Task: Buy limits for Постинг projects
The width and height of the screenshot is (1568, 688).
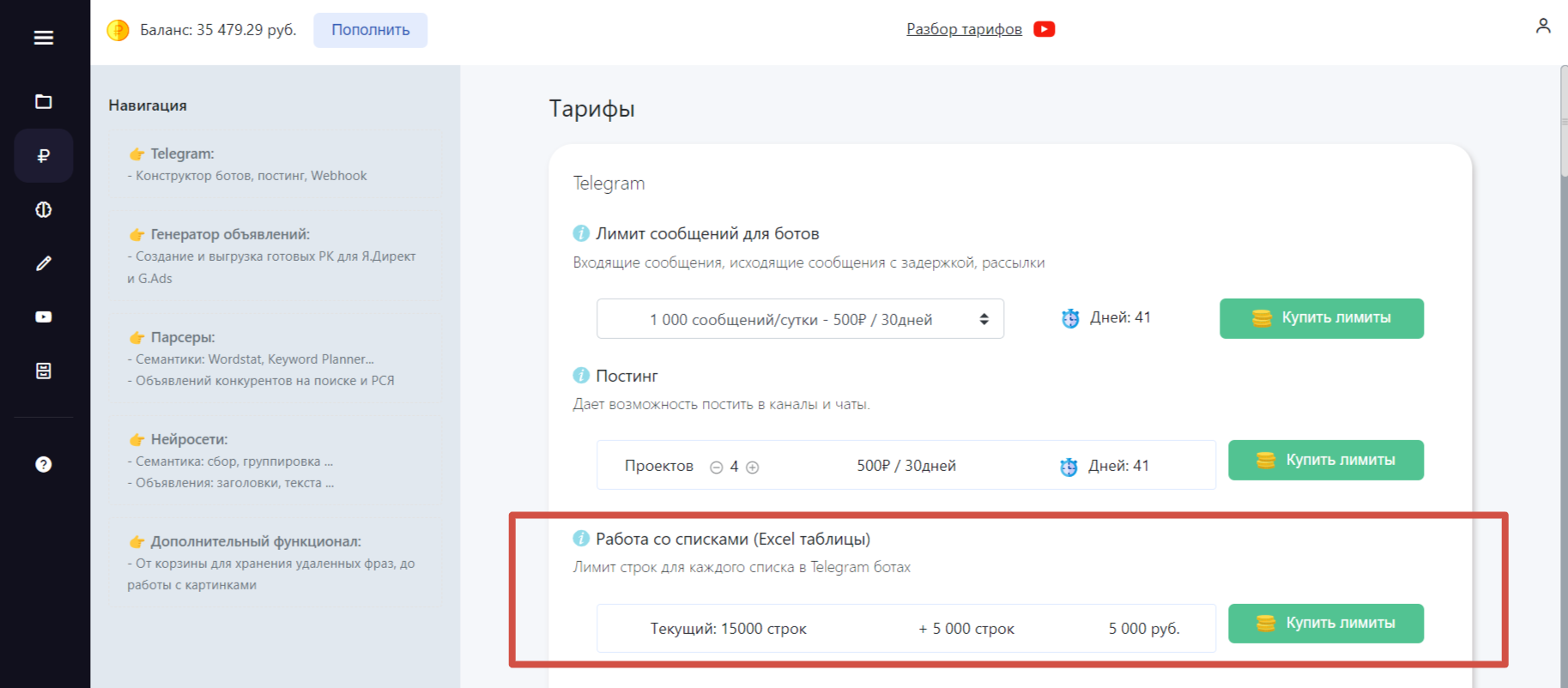Action: (x=1326, y=460)
